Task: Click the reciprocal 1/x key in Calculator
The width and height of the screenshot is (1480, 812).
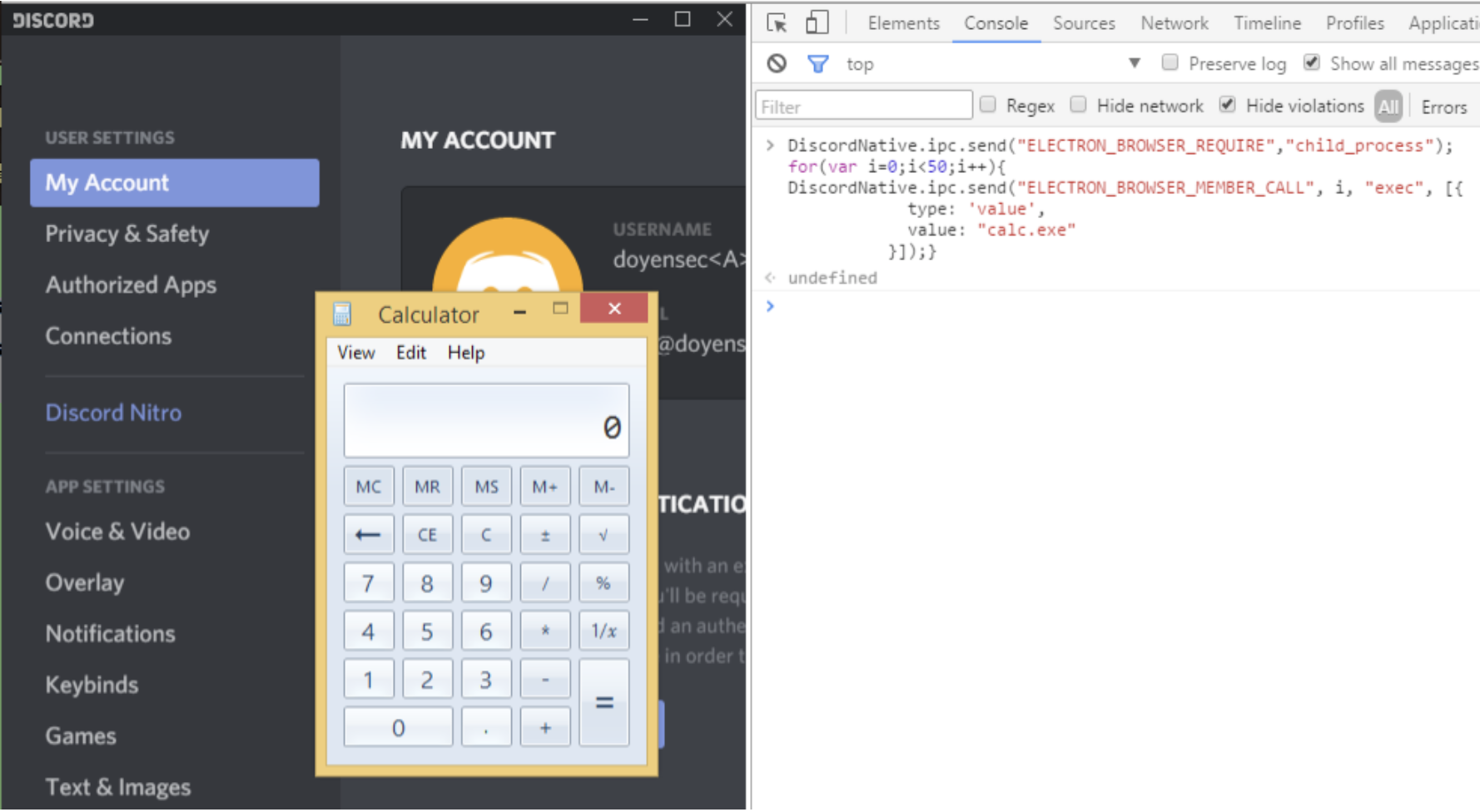Action: 603,631
